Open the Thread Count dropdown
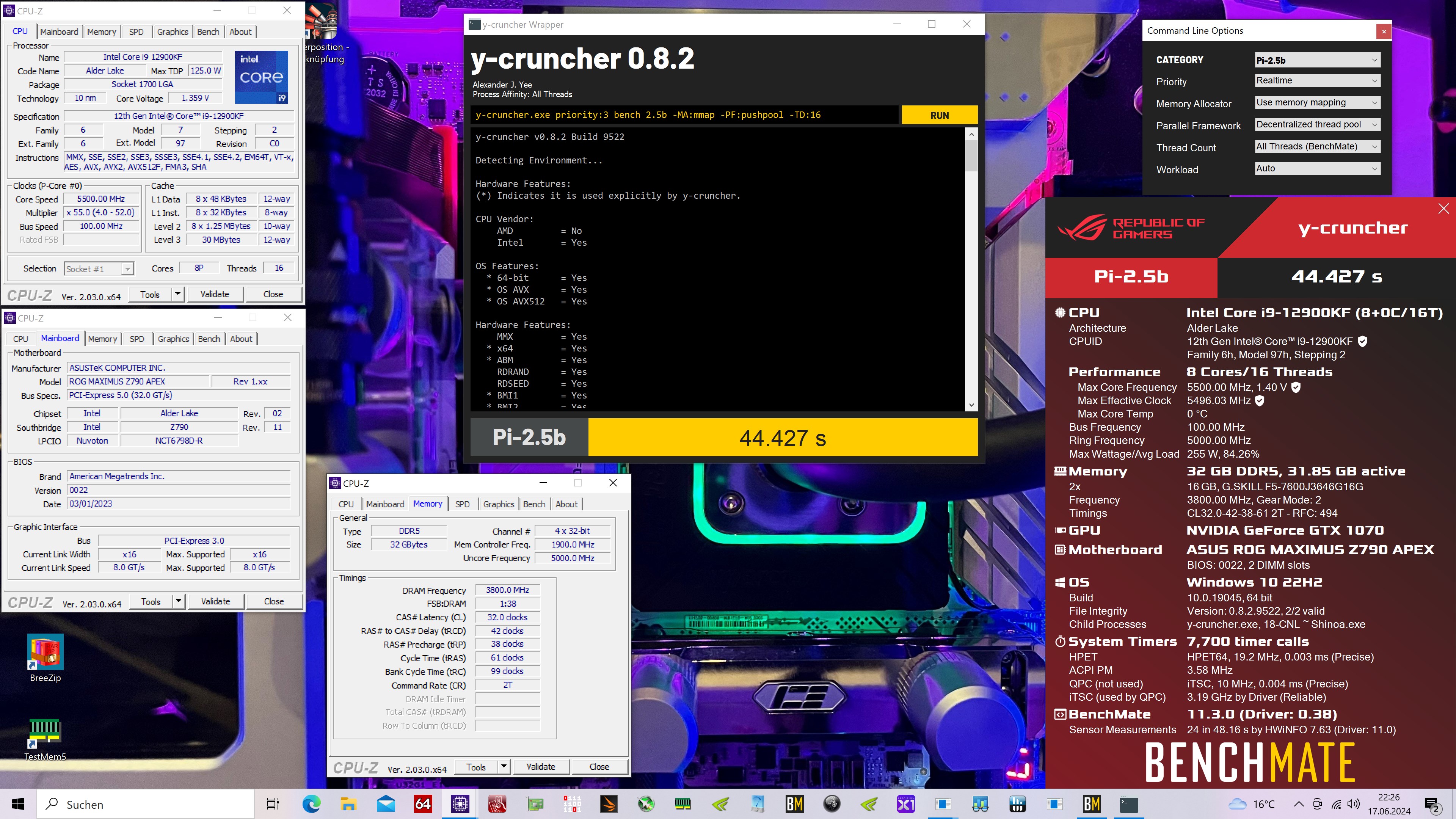 (1318, 146)
